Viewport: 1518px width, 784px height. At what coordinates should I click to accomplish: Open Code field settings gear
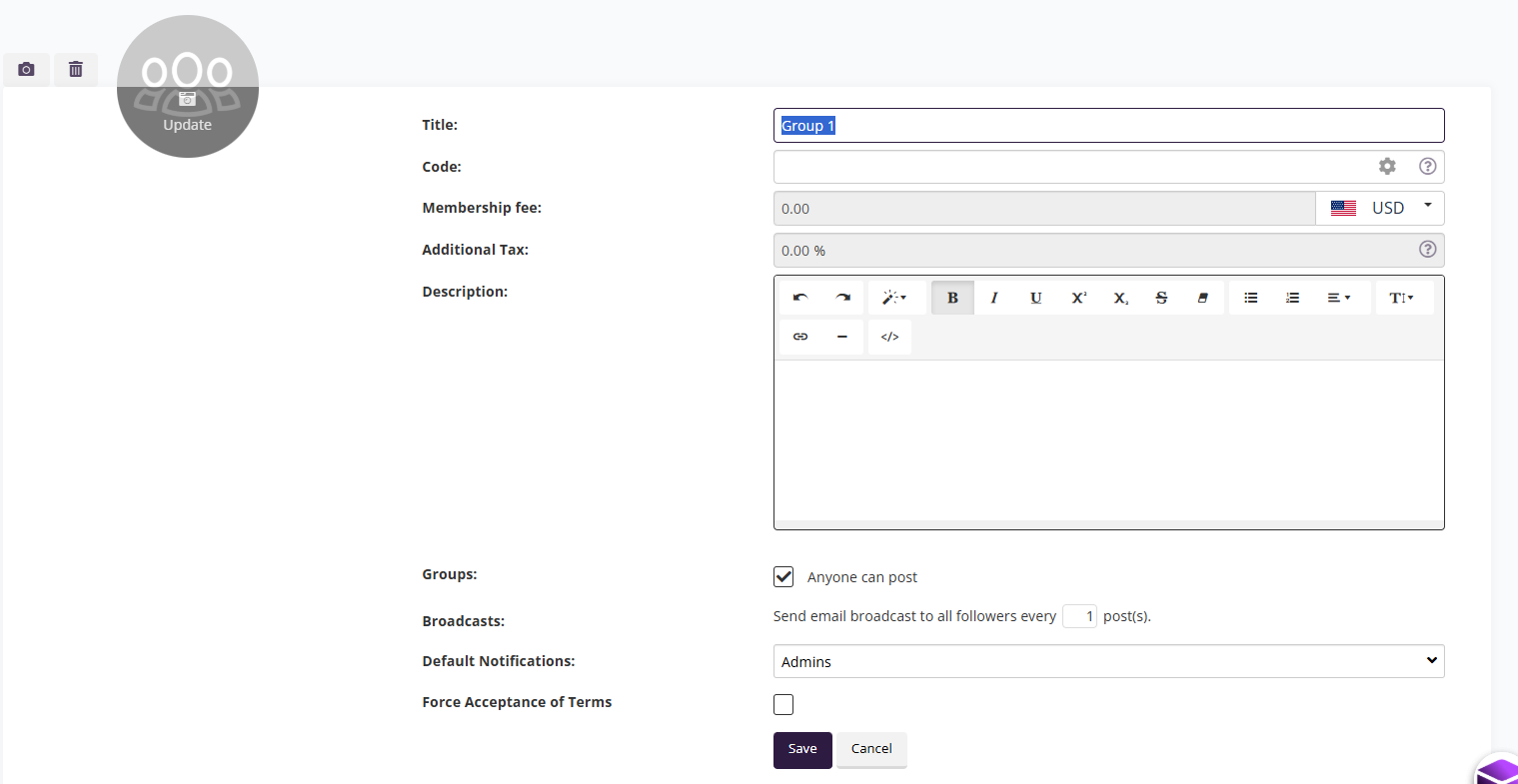(1387, 166)
